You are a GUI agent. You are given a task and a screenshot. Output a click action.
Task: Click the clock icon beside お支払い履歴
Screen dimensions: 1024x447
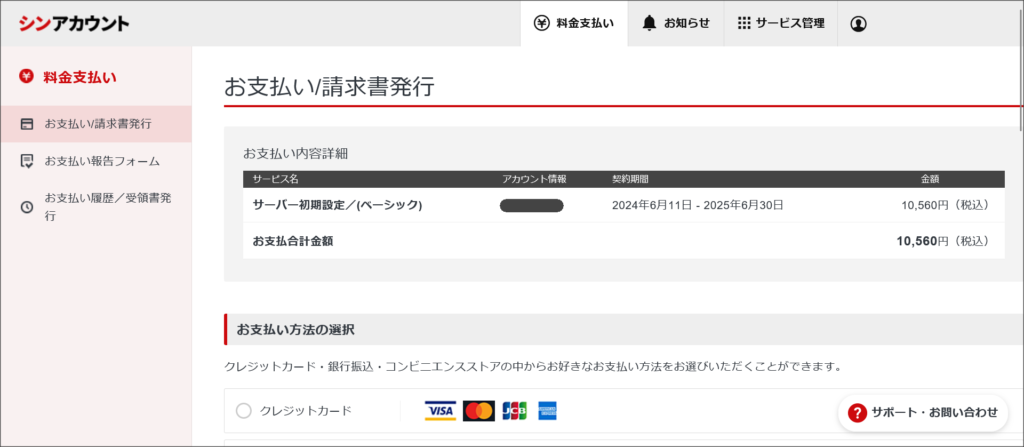27,207
